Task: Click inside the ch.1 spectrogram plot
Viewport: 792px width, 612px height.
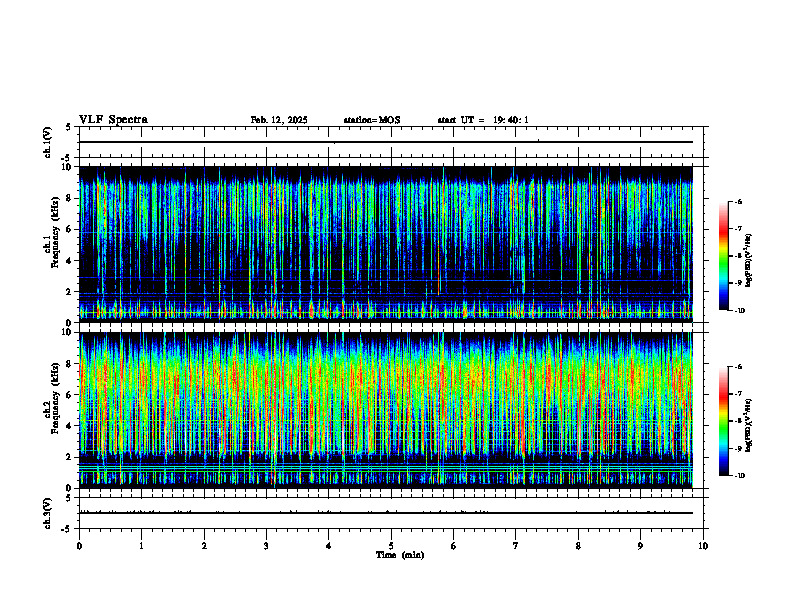Action: (x=386, y=244)
